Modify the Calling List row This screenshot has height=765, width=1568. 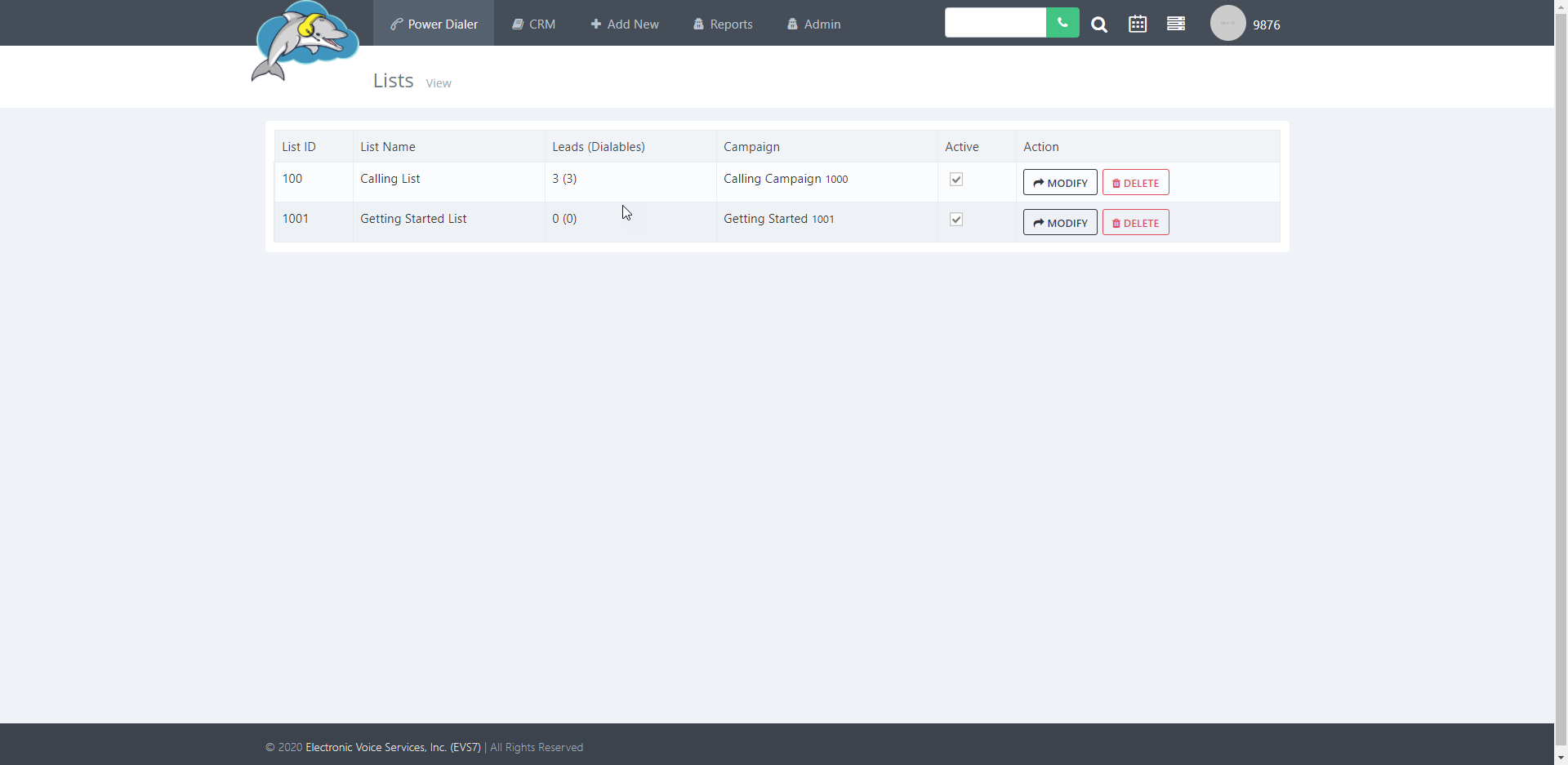(1060, 182)
